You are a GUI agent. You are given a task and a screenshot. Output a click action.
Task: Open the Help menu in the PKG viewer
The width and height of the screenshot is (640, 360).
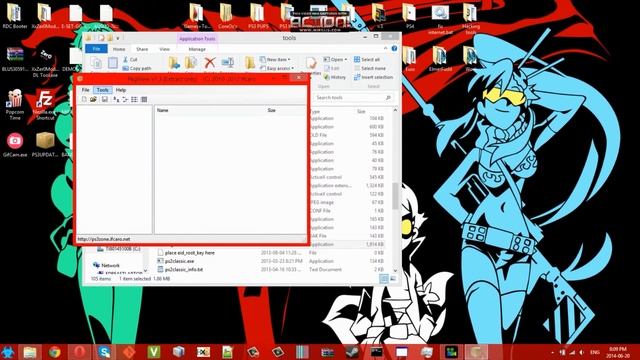[x=120, y=90]
